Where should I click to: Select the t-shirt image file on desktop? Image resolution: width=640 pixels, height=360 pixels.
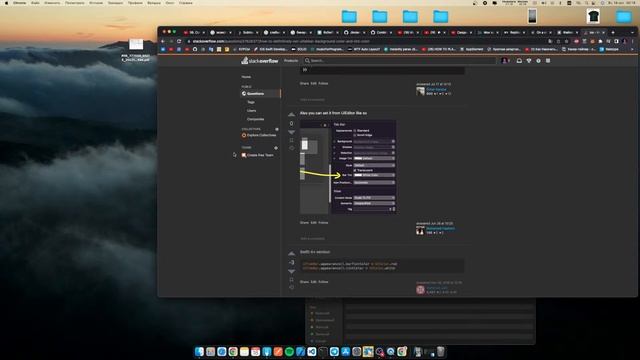tap(593, 16)
